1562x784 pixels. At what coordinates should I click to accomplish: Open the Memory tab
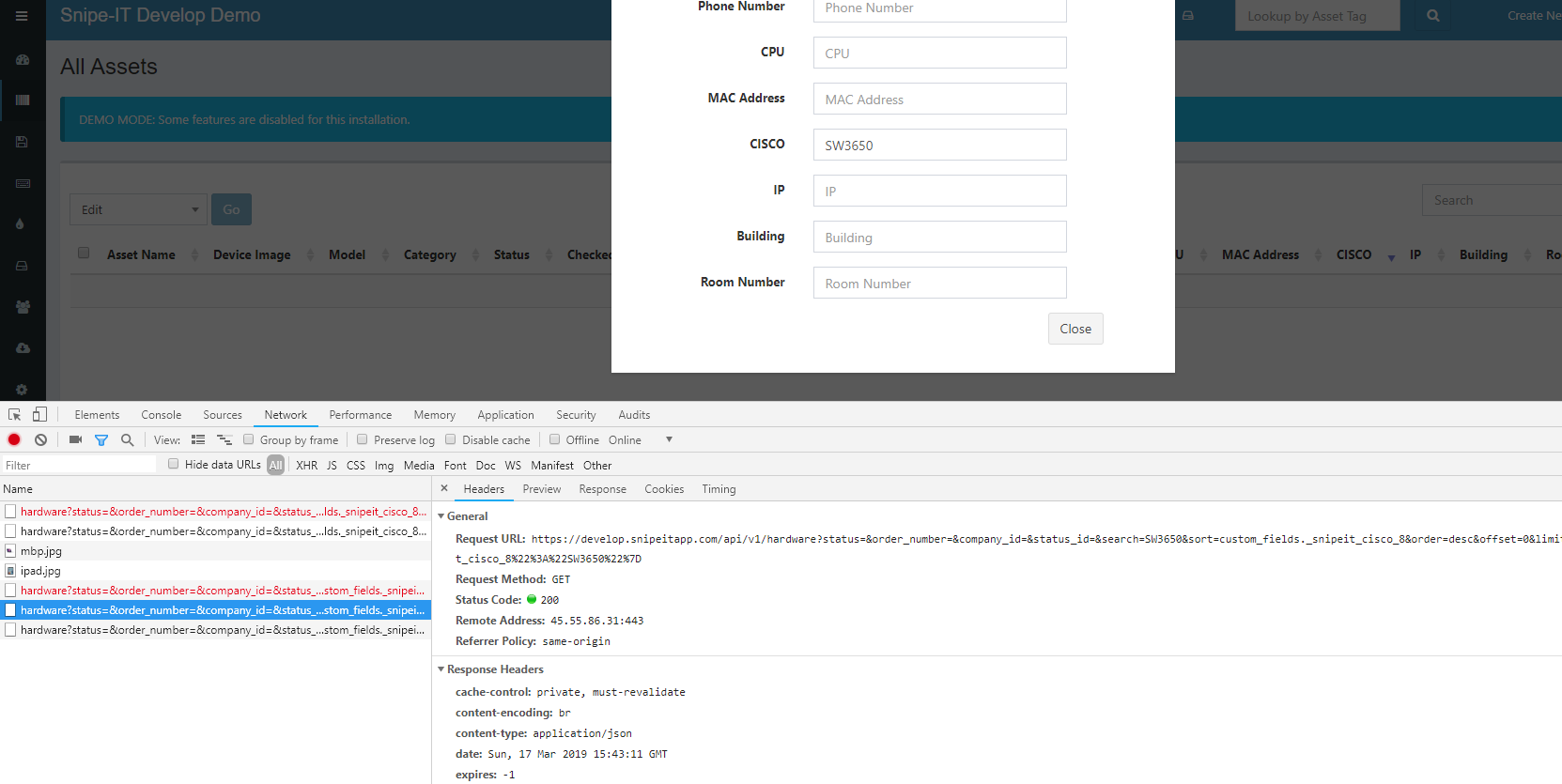[x=434, y=415]
